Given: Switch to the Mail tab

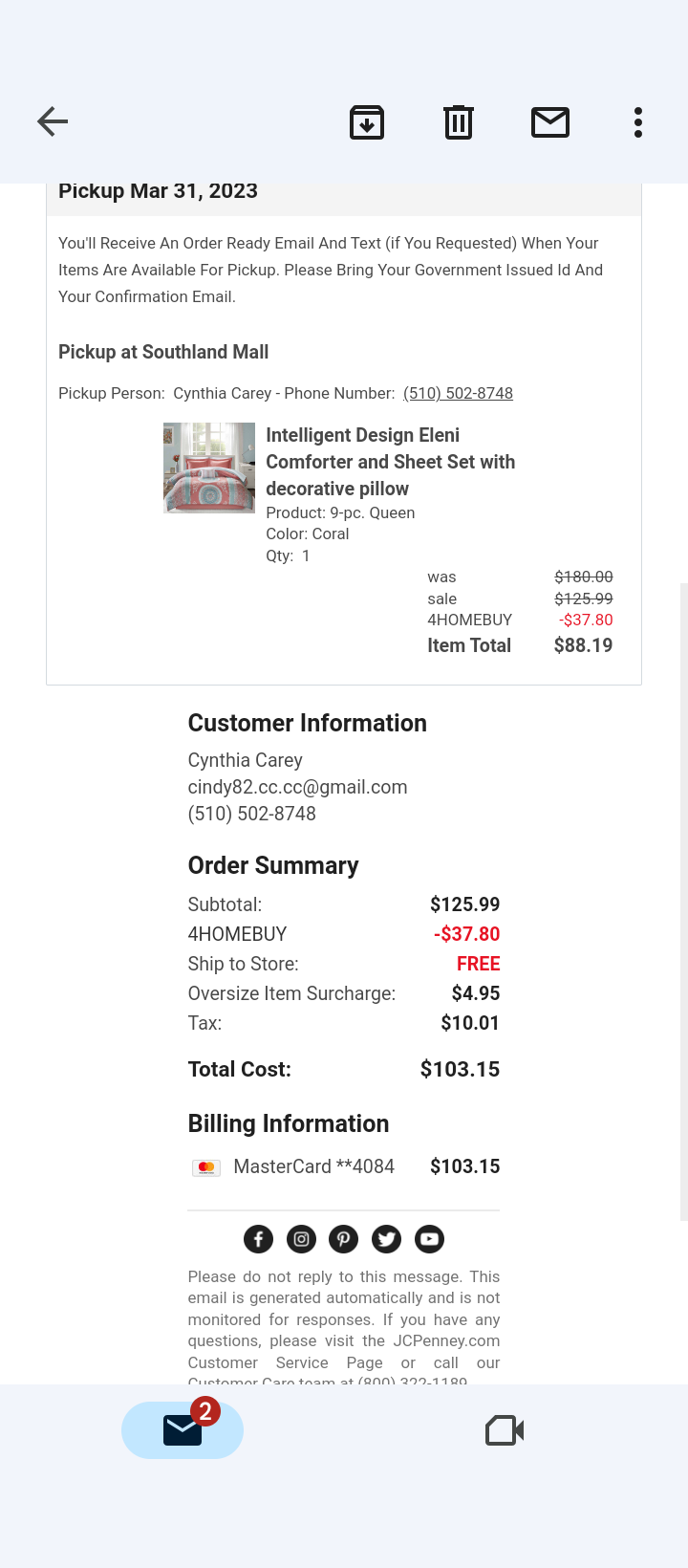Looking at the screenshot, I should pyautogui.click(x=183, y=1430).
